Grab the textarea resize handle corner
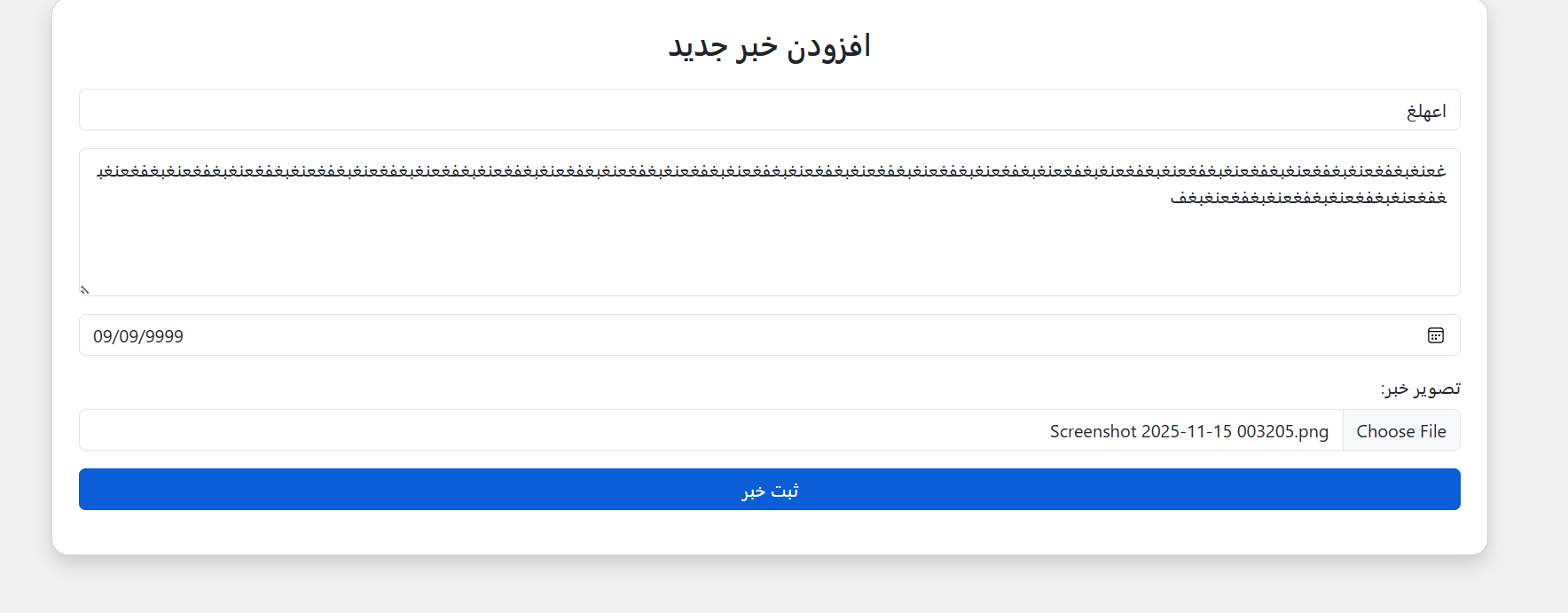Image resolution: width=1568 pixels, height=613 pixels. tap(84, 289)
